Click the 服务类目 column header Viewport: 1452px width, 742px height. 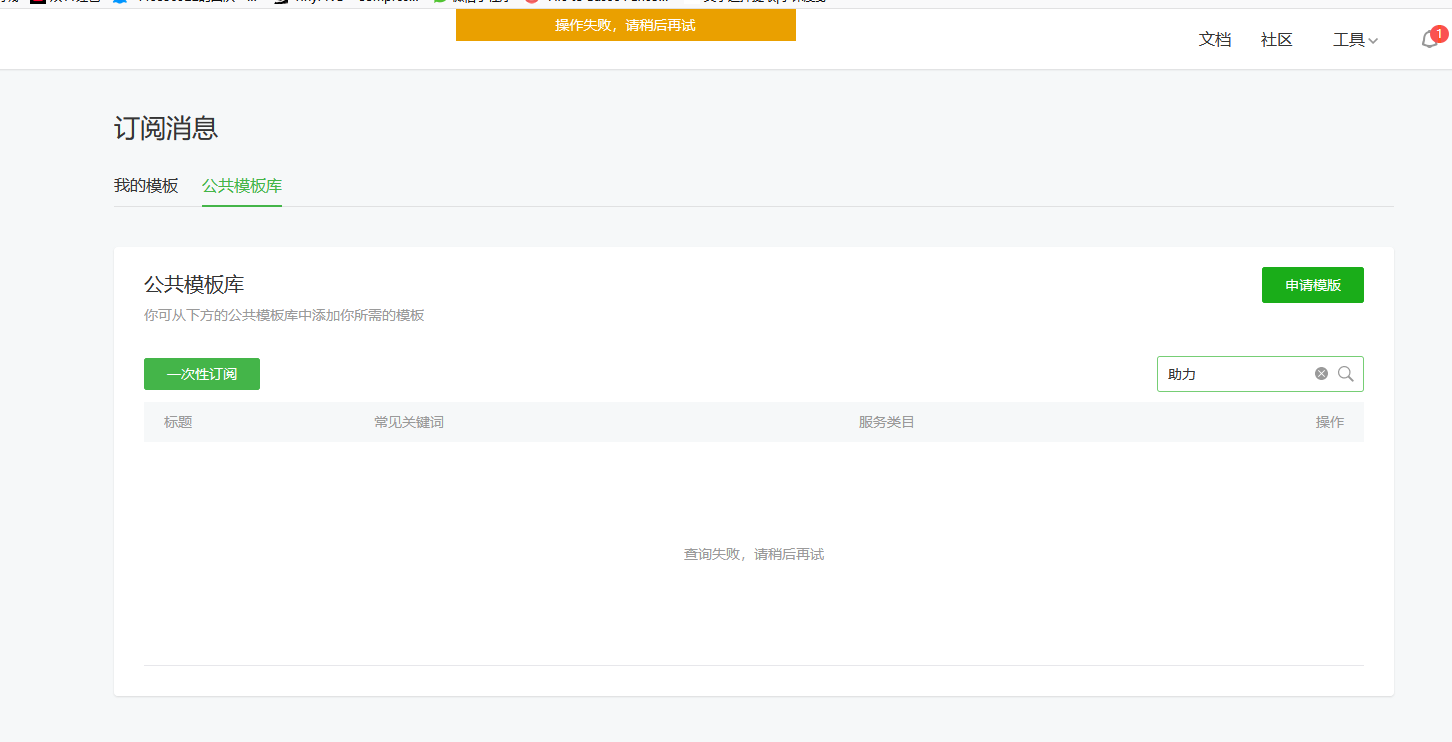887,422
